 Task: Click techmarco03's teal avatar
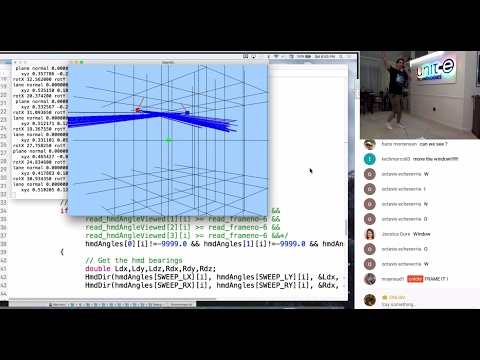(369, 159)
